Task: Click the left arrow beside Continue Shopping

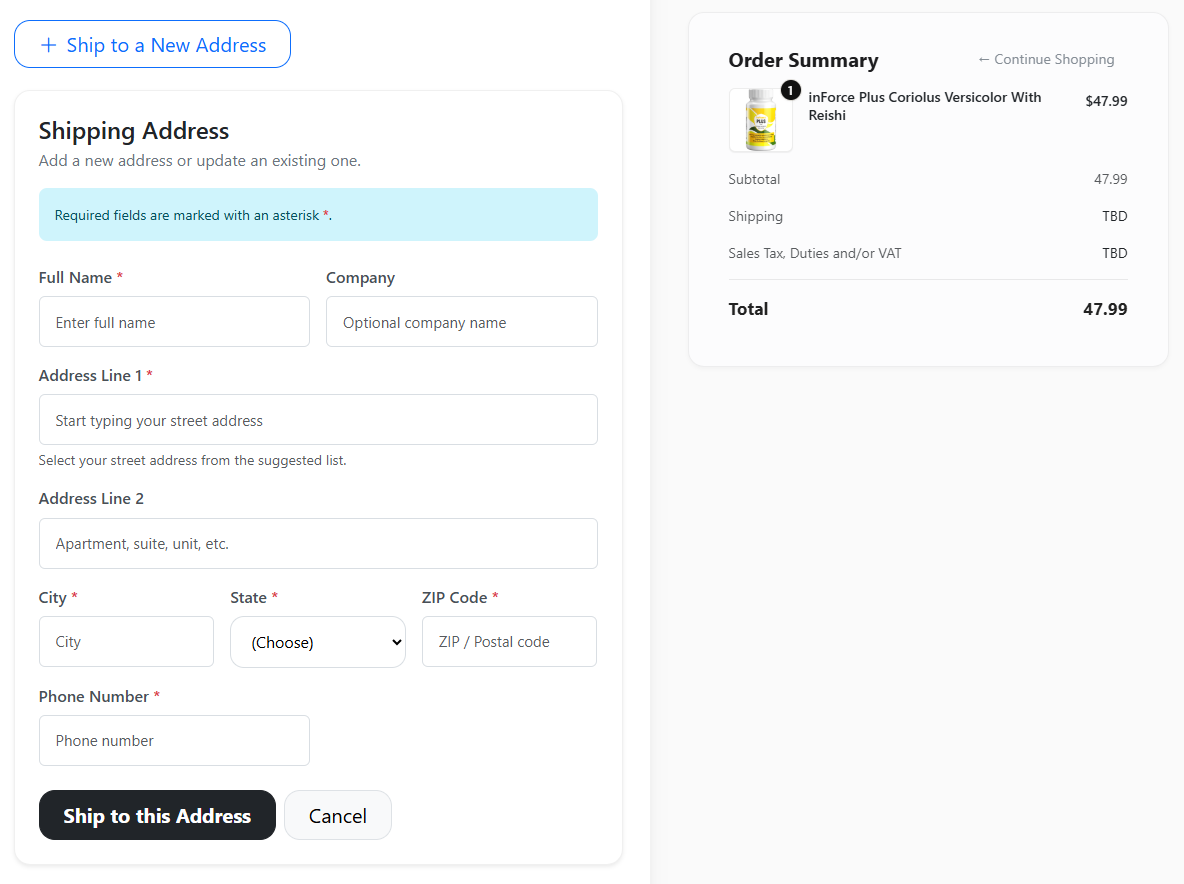Action: (983, 59)
